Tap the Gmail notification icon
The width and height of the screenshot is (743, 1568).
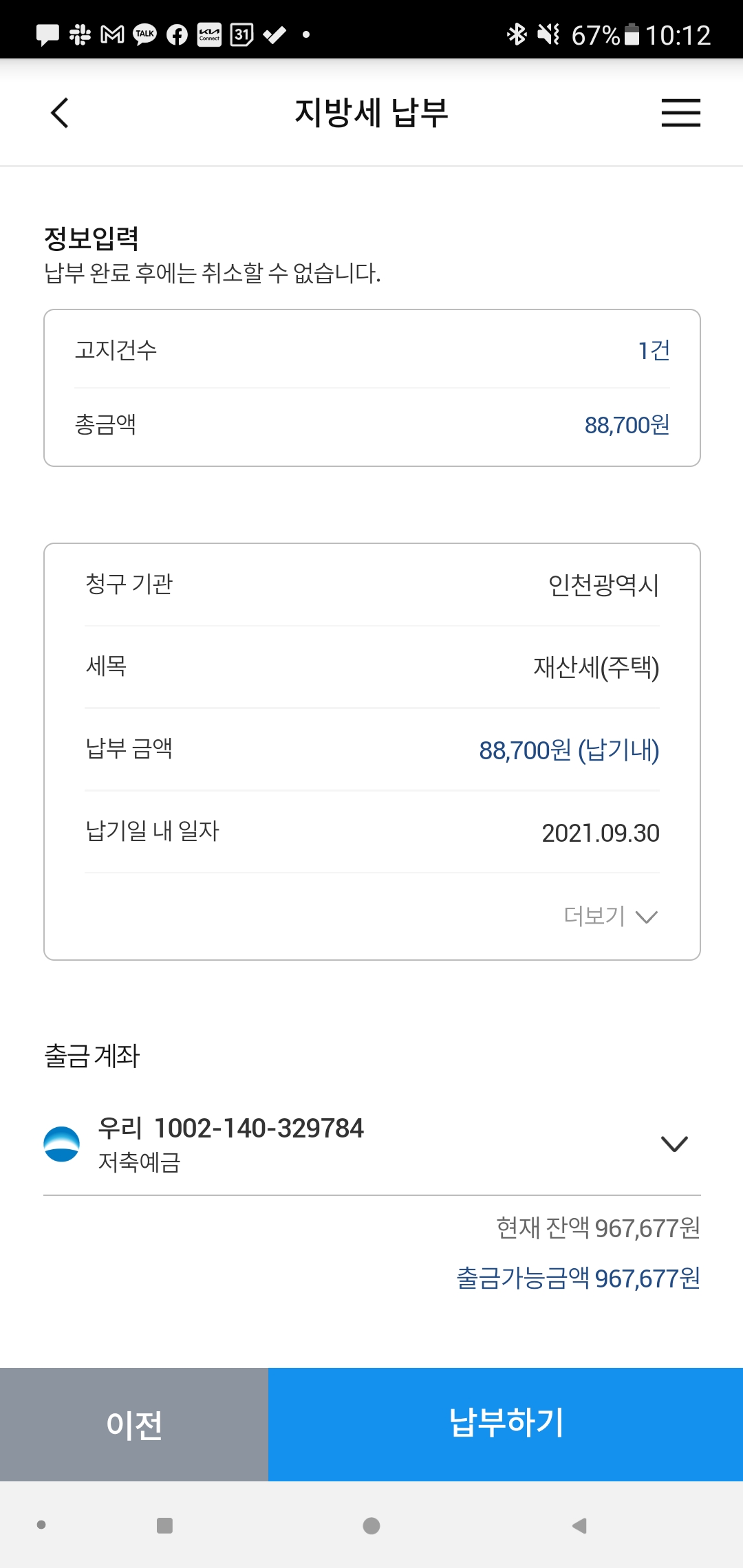click(112, 34)
